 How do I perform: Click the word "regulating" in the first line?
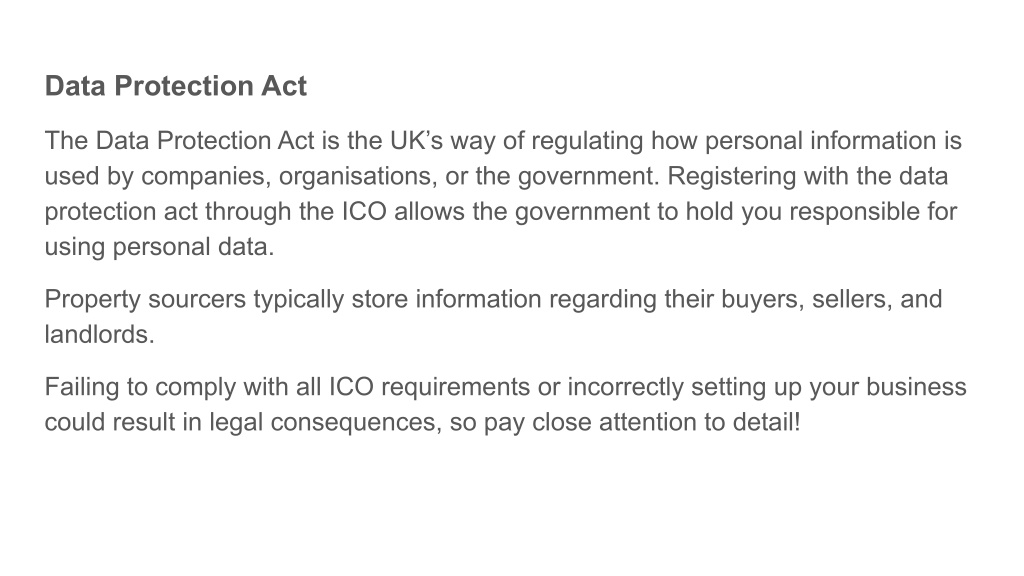pos(587,142)
